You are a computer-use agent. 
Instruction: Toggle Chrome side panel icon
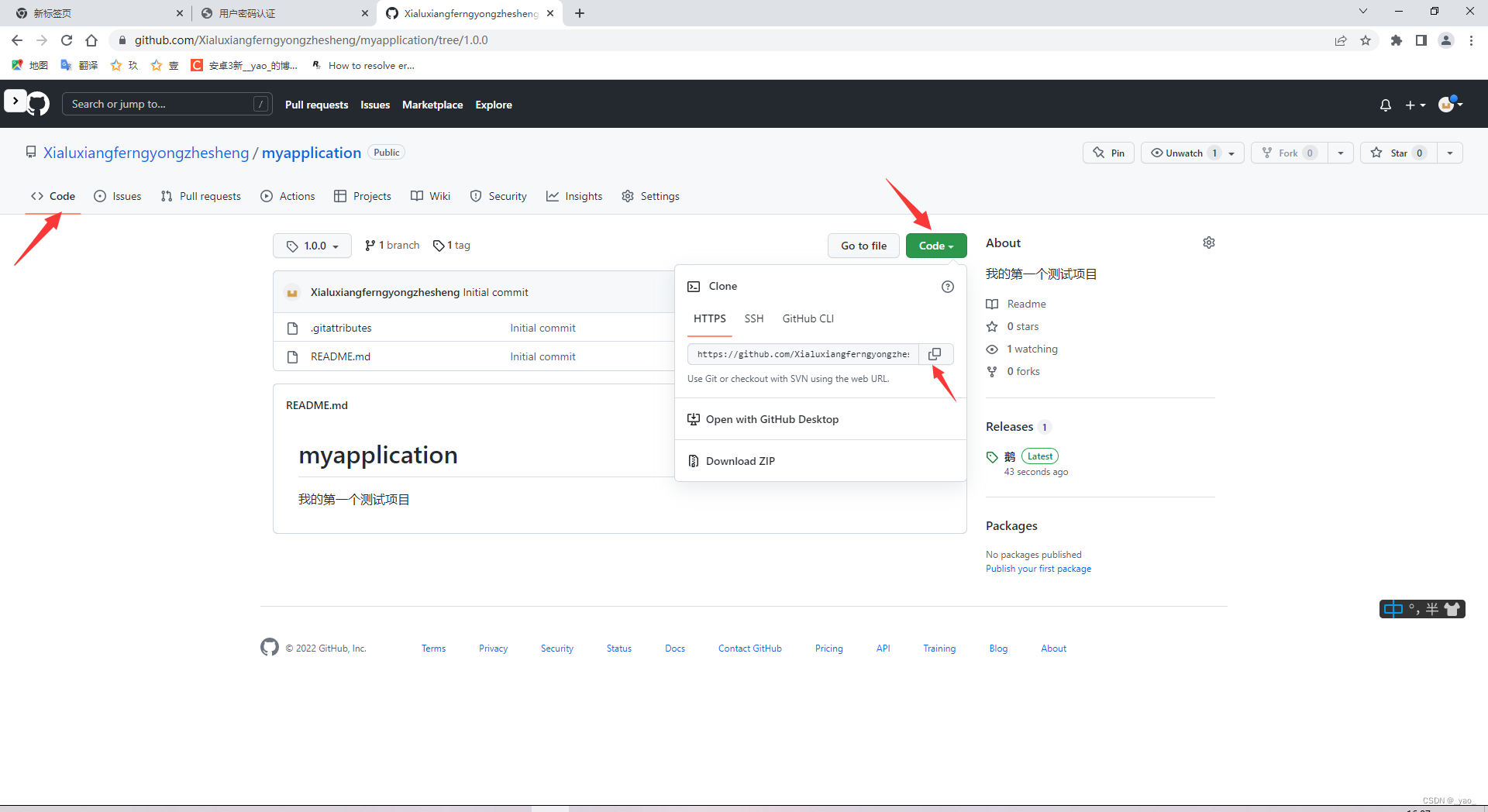pyautogui.click(x=1421, y=40)
